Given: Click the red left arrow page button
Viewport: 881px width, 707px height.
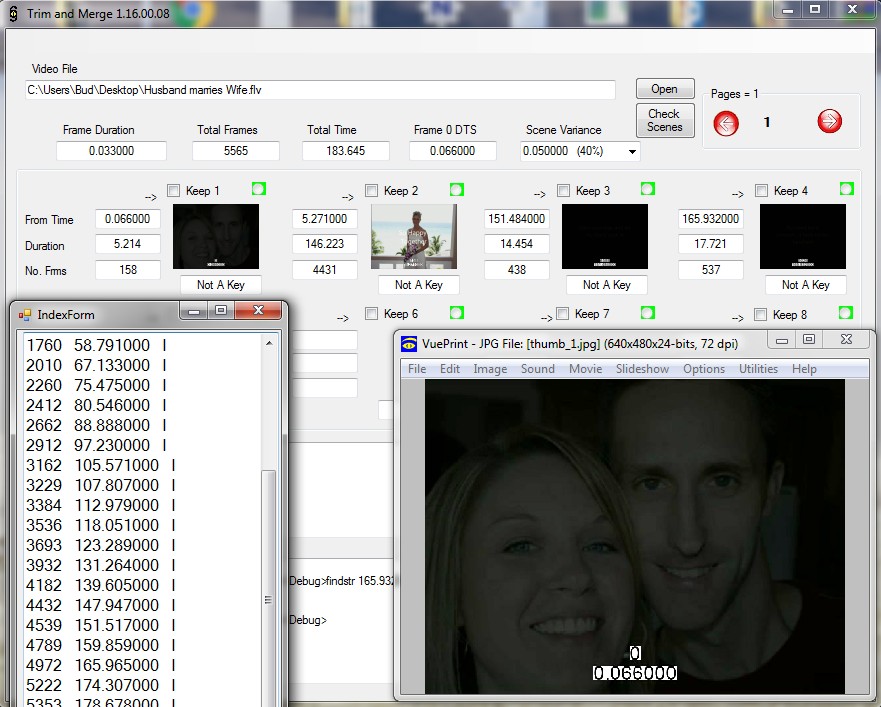Looking at the screenshot, I should tap(726, 122).
